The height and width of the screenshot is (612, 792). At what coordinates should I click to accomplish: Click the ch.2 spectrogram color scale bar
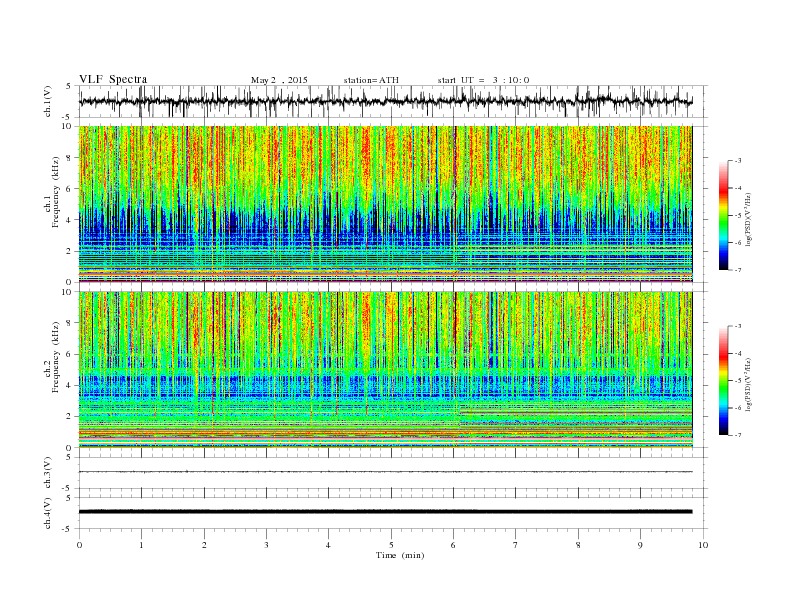724,380
